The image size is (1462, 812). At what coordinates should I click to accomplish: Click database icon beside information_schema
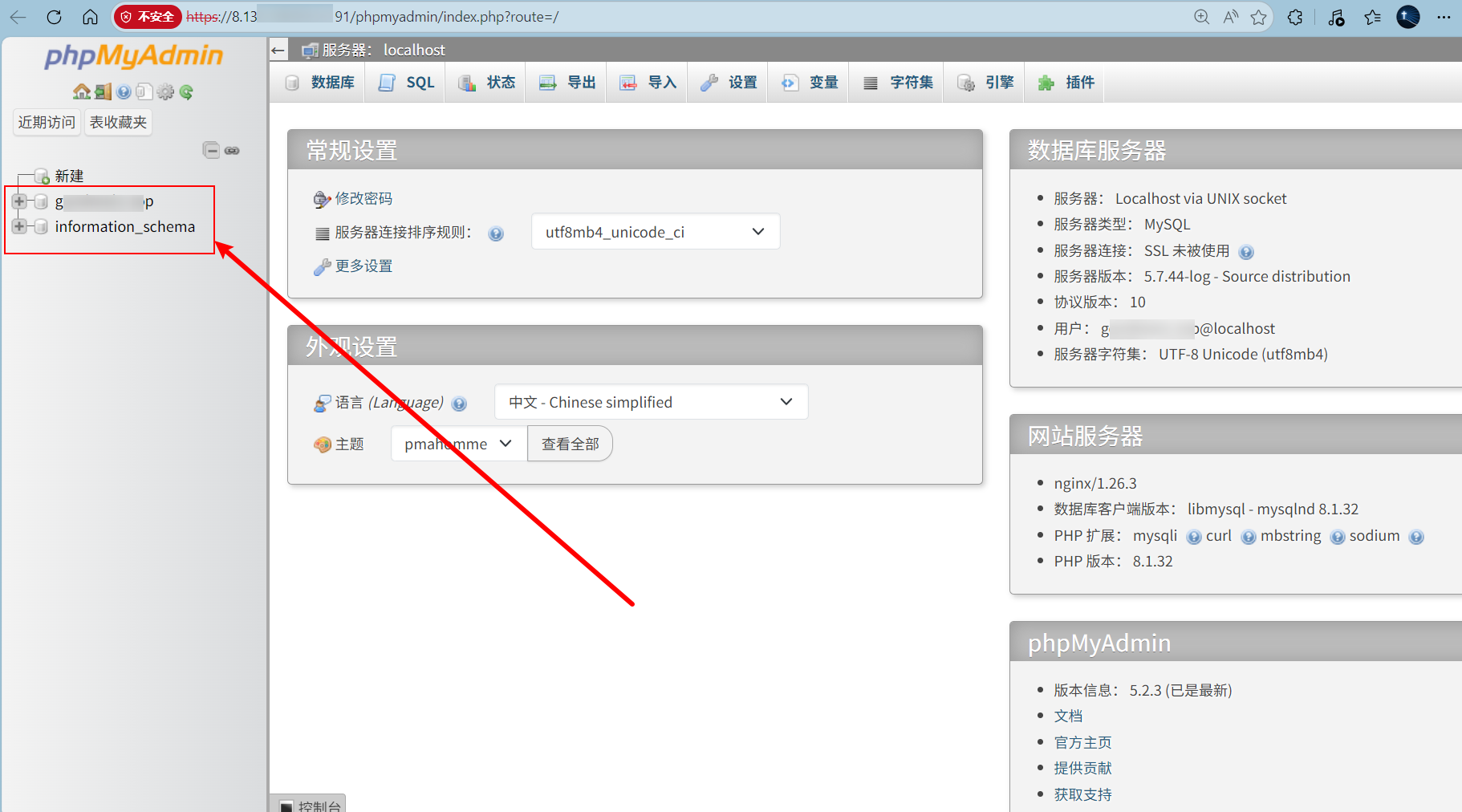[41, 226]
